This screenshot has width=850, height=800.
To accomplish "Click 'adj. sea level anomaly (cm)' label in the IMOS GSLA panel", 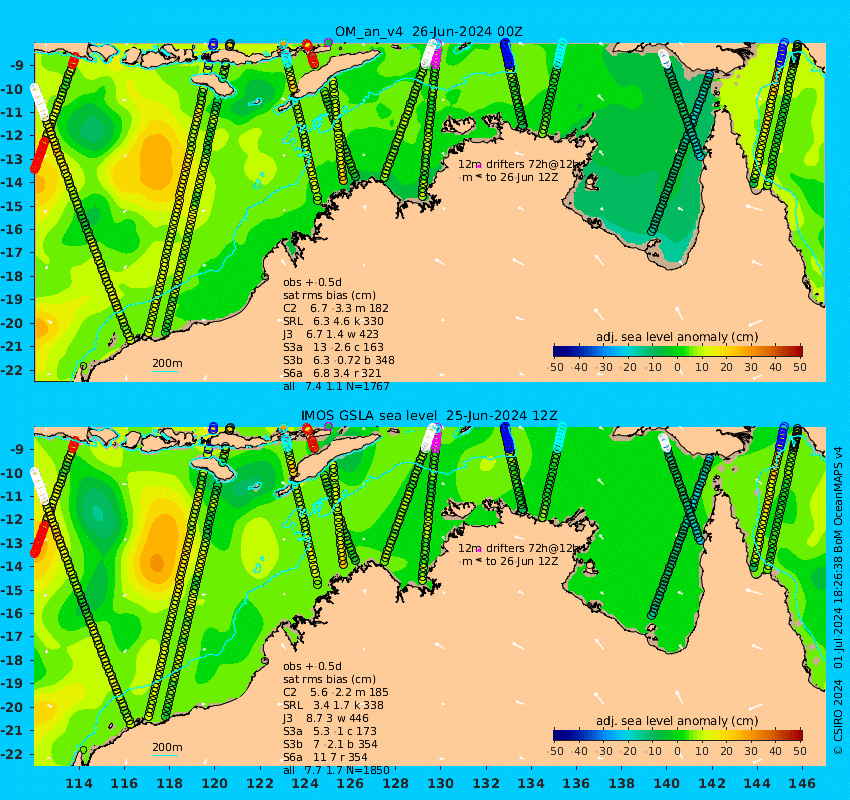I will click(x=677, y=721).
